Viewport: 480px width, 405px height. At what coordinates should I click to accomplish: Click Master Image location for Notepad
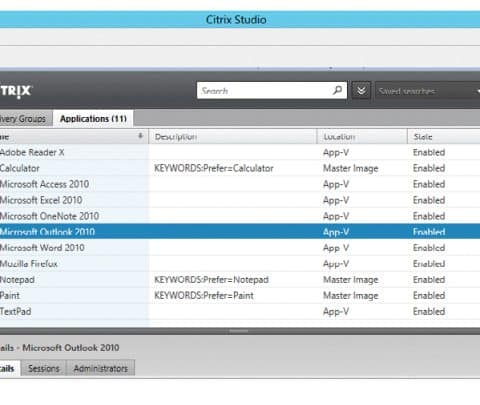click(x=351, y=280)
